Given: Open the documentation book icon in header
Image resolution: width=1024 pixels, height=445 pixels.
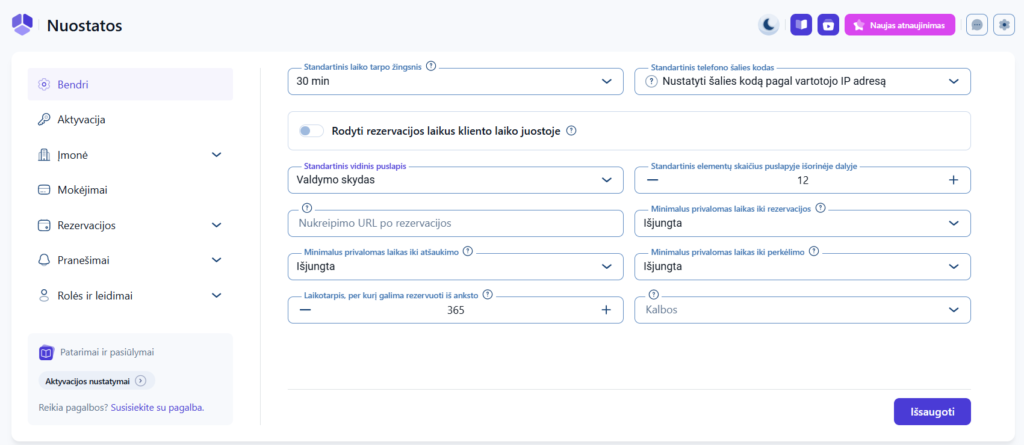Looking at the screenshot, I should [x=800, y=25].
